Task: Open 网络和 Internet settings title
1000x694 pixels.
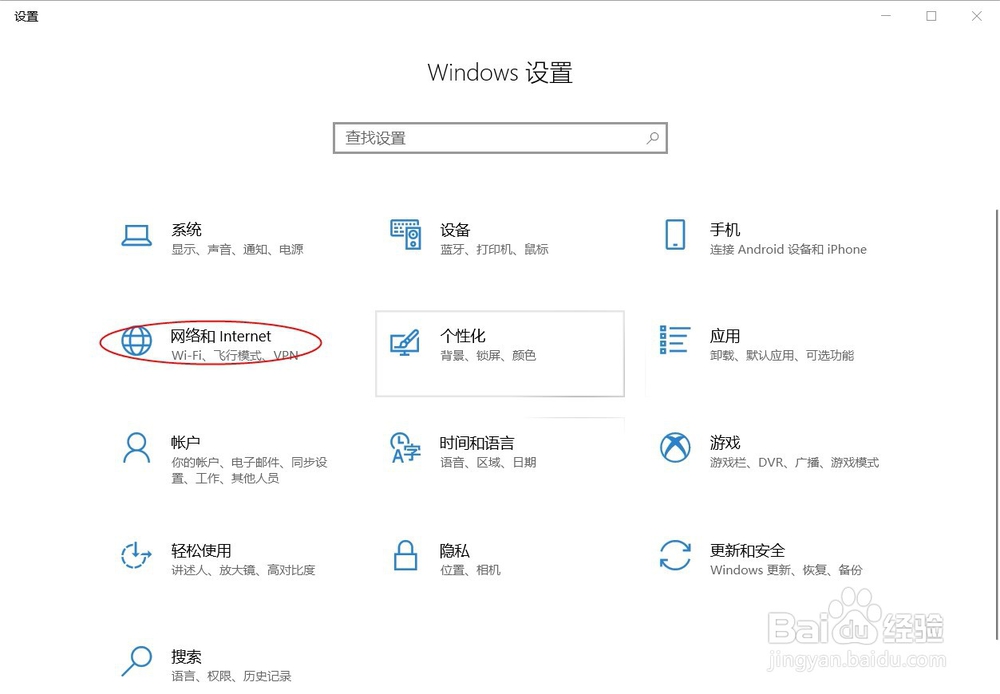Action: click(x=221, y=336)
